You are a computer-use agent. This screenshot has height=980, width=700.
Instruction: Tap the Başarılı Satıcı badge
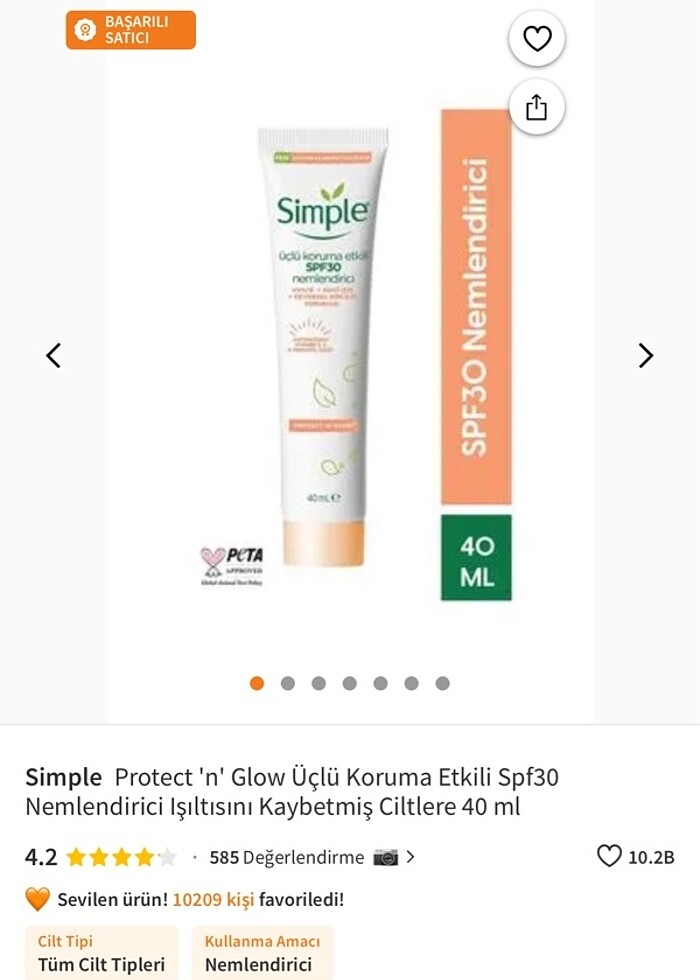coord(131,30)
